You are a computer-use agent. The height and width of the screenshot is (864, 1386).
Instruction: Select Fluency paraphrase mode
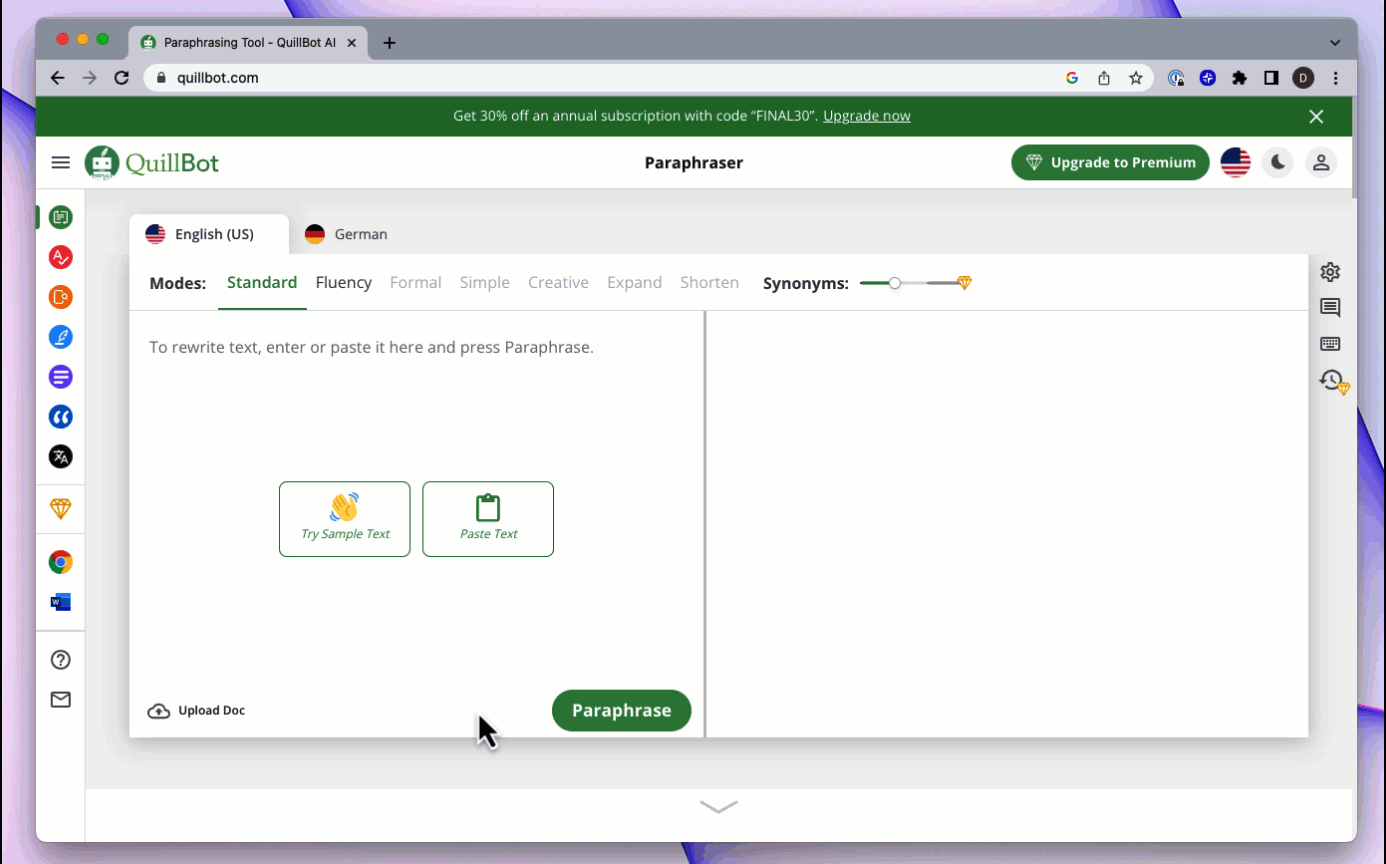click(x=344, y=283)
